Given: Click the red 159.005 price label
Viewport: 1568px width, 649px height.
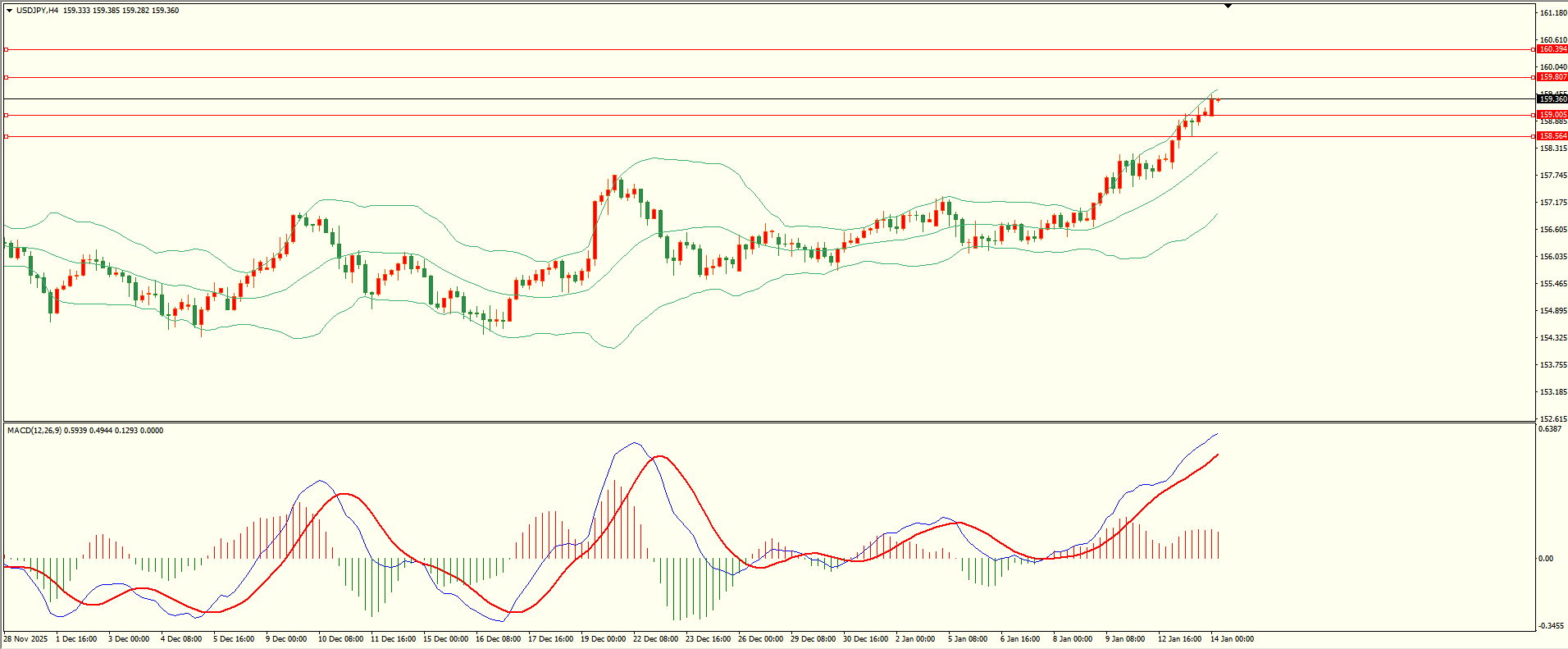Looking at the screenshot, I should coord(1552,115).
